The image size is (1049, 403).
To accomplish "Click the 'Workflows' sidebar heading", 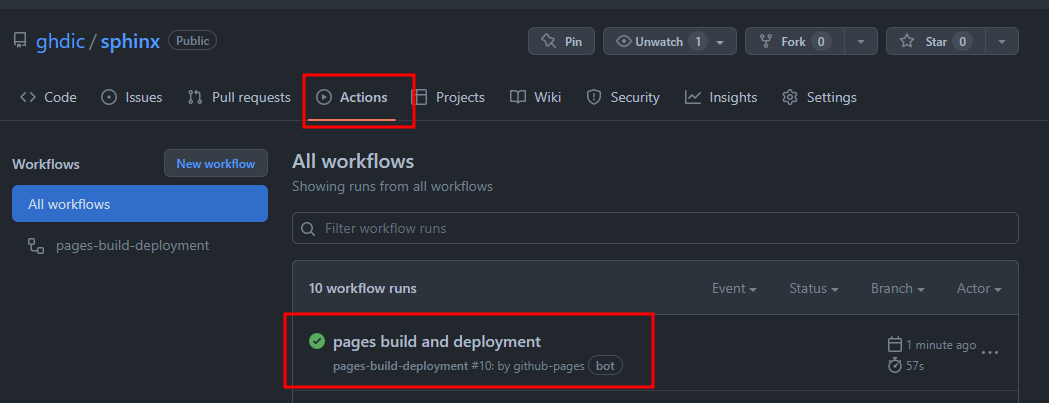I will click(45, 164).
